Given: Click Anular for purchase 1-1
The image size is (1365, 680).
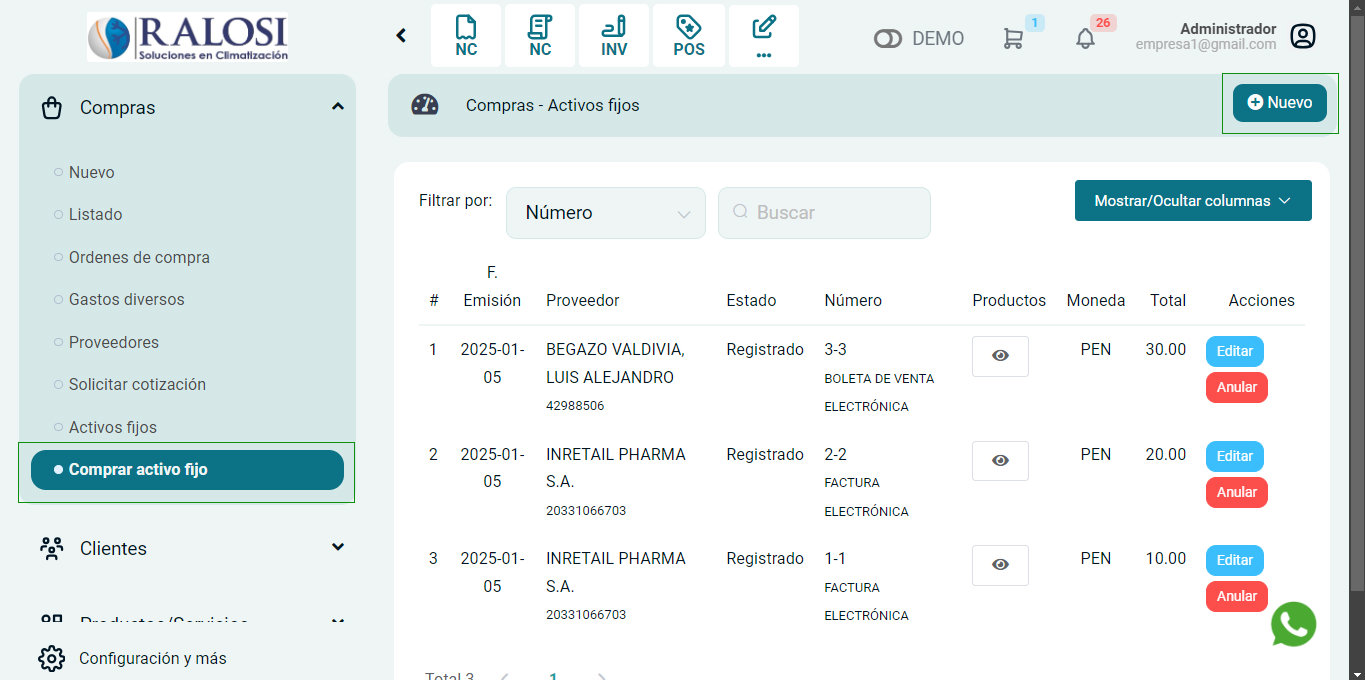Looking at the screenshot, I should click(1236, 596).
